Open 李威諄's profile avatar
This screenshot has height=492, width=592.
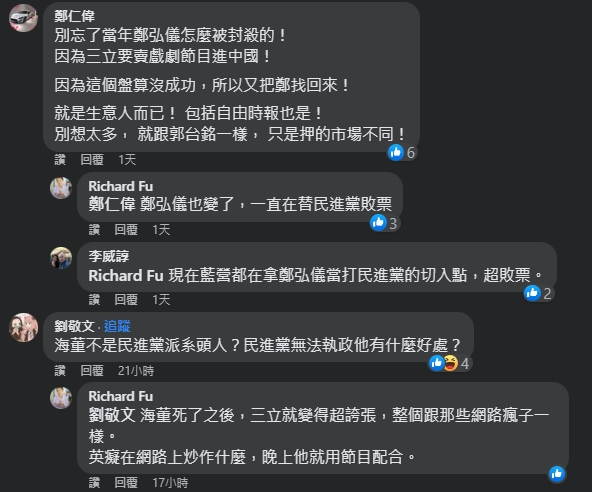[x=61, y=258]
